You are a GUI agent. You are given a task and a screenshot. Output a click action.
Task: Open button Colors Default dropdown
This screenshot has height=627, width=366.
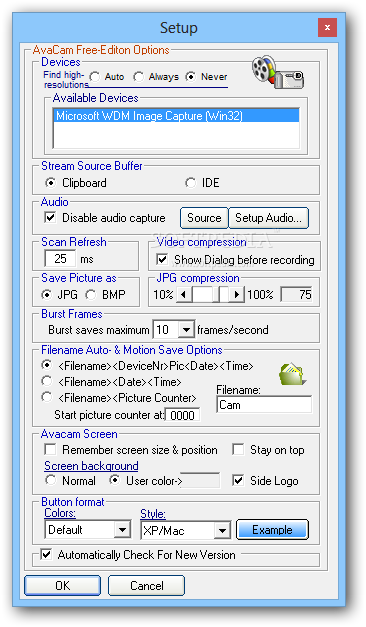point(122,530)
